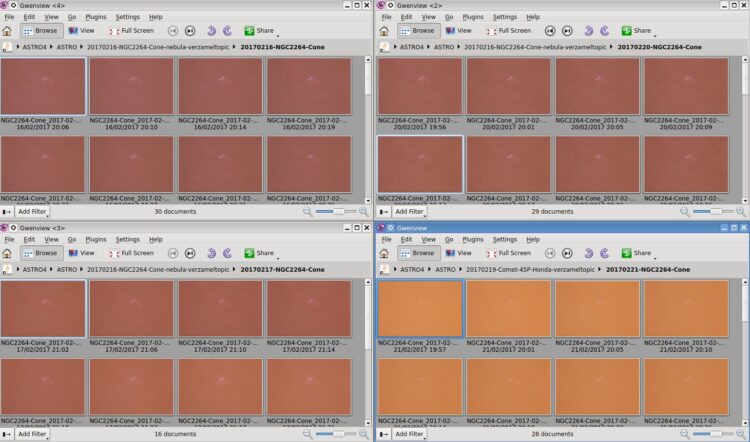Go to next image in Gwenview <2> toolbar
750x442 pixels.
pyautogui.click(x=567, y=31)
